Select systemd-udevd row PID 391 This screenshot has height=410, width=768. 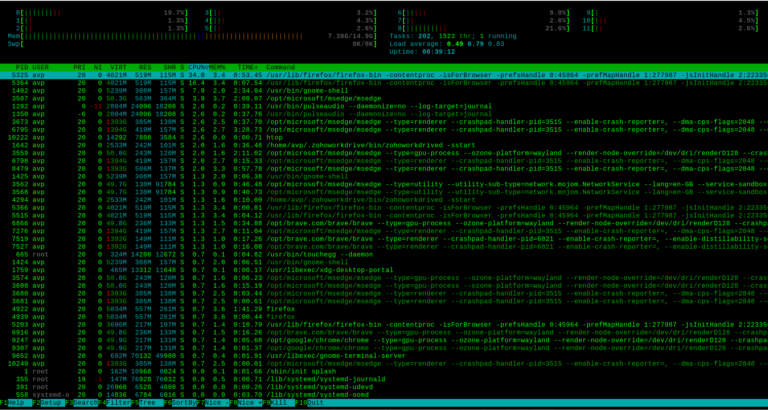384,387
